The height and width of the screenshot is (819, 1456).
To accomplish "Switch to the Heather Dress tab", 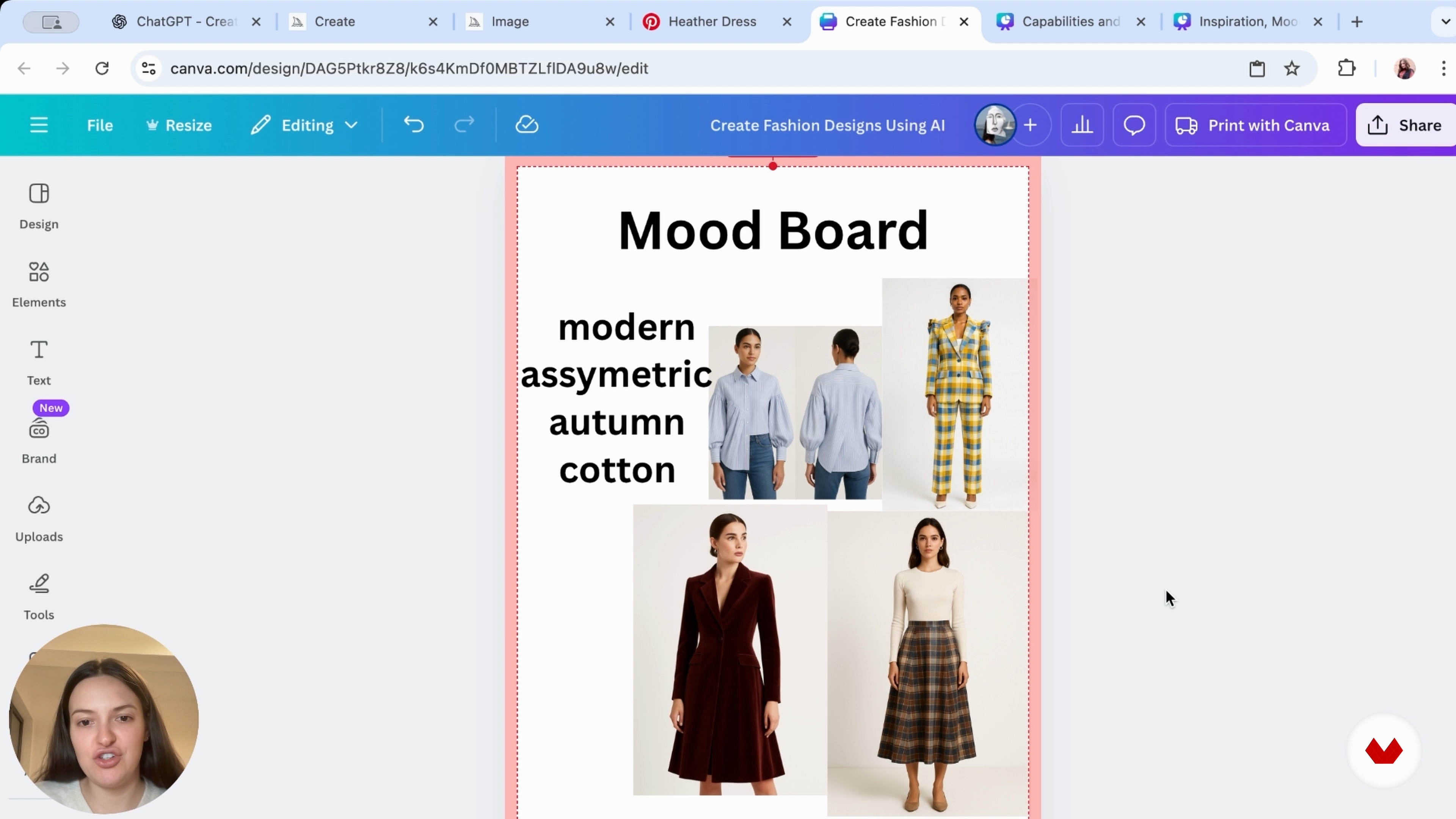I will (x=712, y=22).
